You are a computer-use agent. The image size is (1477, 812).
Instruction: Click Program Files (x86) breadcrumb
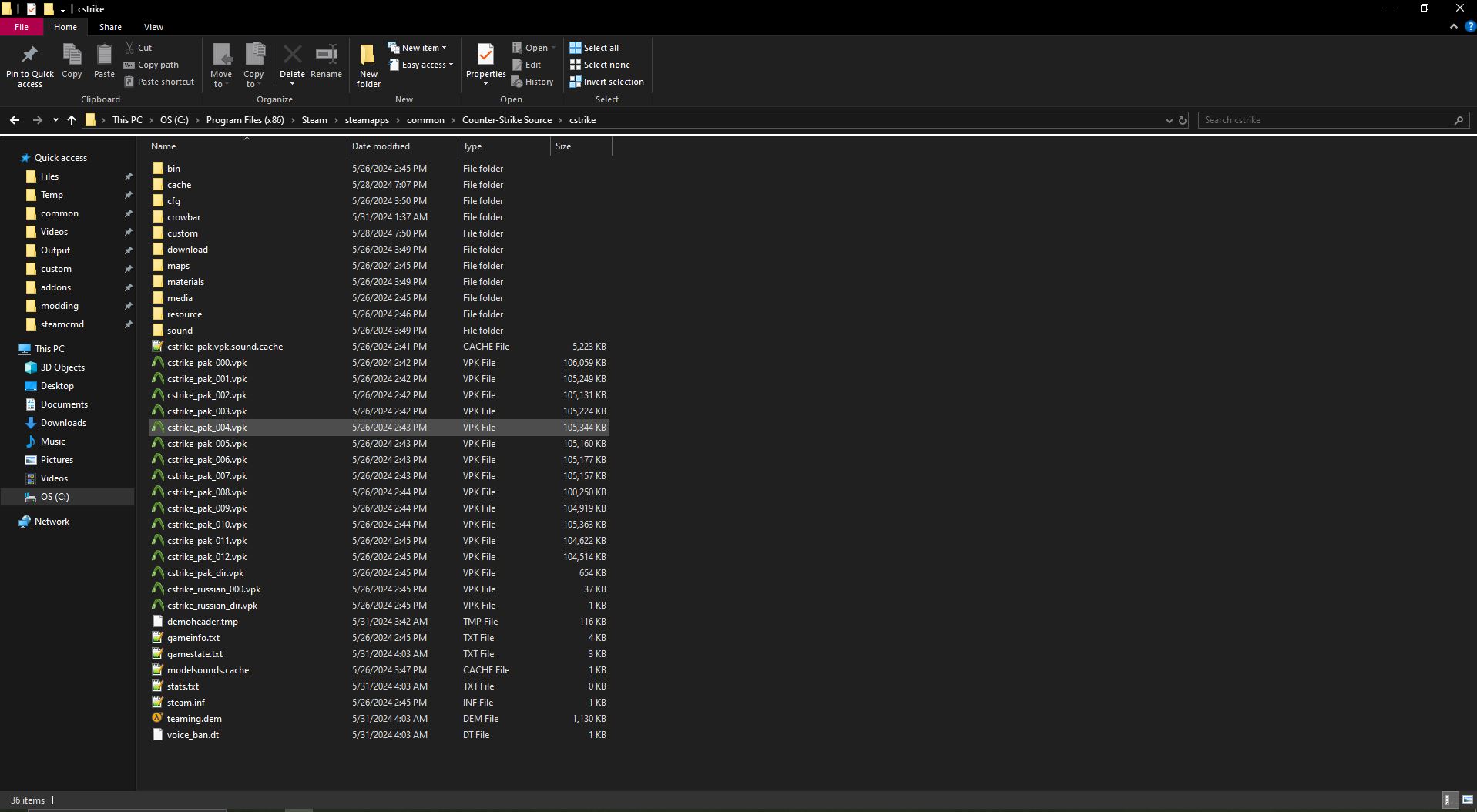(x=245, y=120)
